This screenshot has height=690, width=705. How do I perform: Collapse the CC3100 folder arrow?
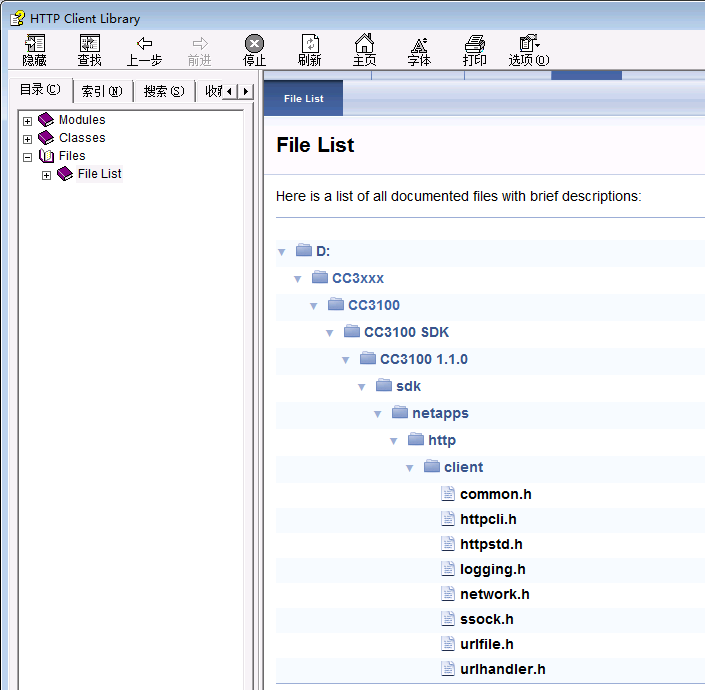point(314,306)
